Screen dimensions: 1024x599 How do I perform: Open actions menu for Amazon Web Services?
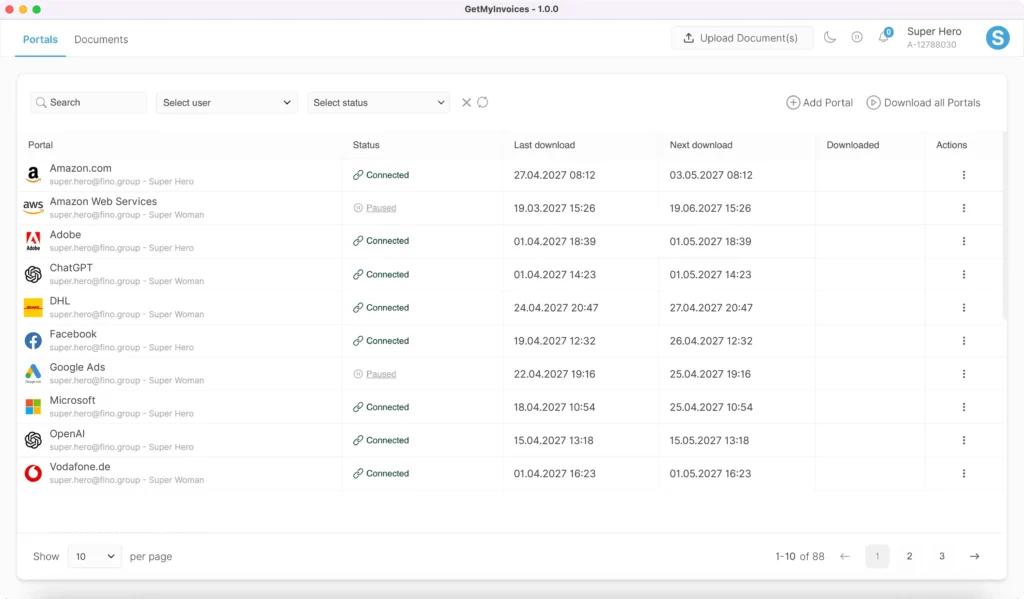click(x=963, y=208)
